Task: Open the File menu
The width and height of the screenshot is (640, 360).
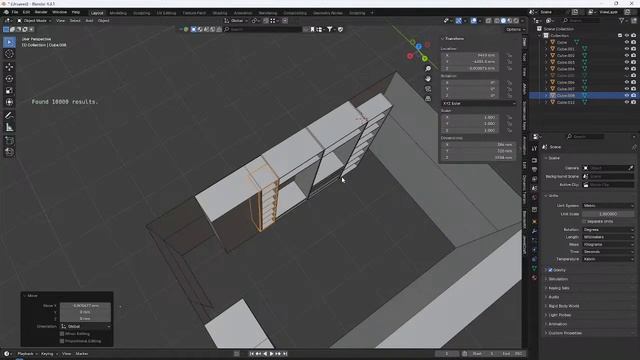Action: [15, 12]
